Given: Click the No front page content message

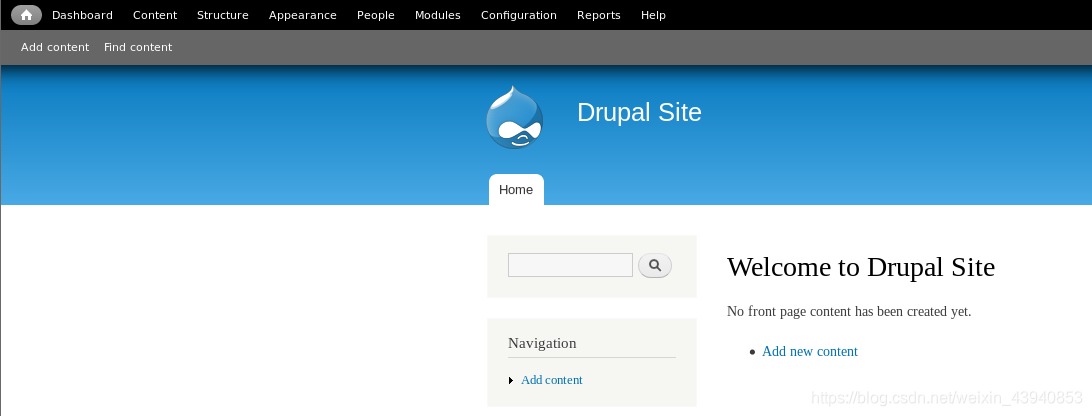Looking at the screenshot, I should coord(849,311).
